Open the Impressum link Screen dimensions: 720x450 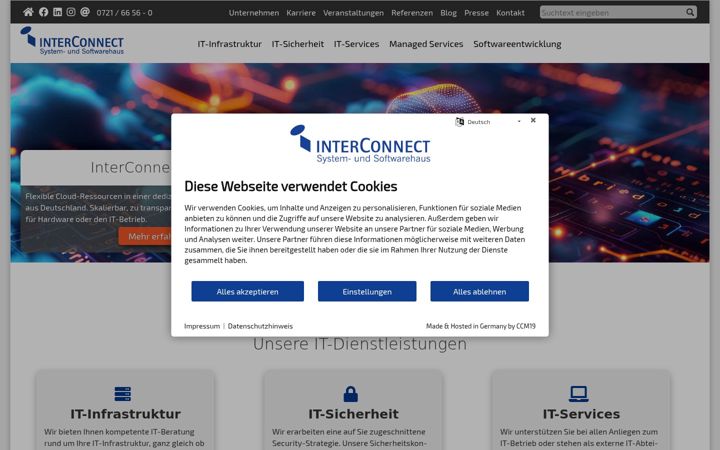(x=202, y=326)
